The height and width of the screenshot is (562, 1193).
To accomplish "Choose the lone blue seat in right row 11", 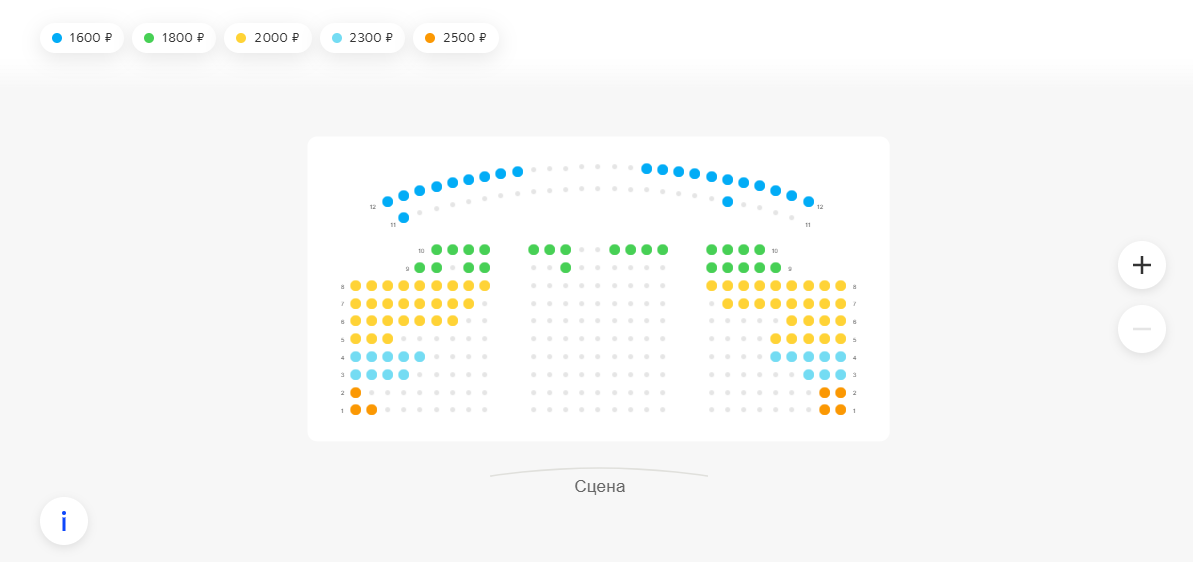I will [728, 202].
